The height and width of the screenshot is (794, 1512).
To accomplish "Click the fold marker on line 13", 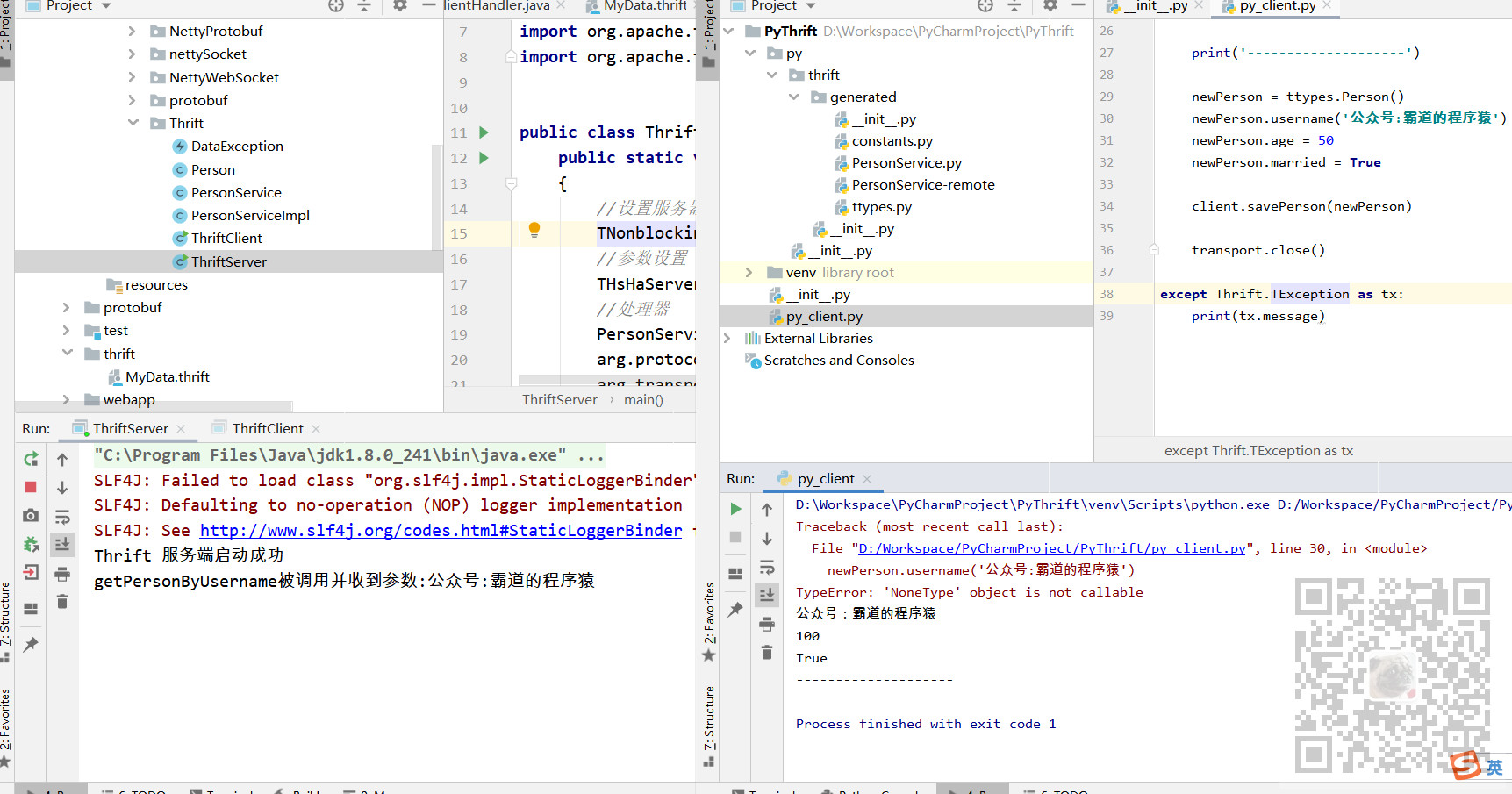I will coord(512,183).
